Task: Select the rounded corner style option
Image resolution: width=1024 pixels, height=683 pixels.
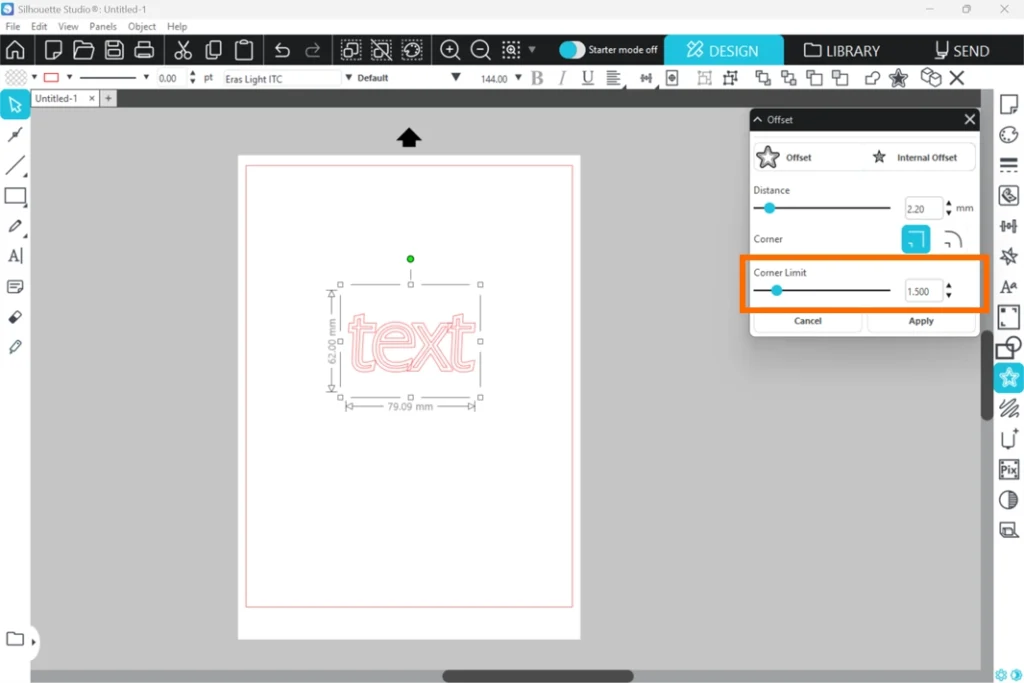Action: [x=952, y=239]
